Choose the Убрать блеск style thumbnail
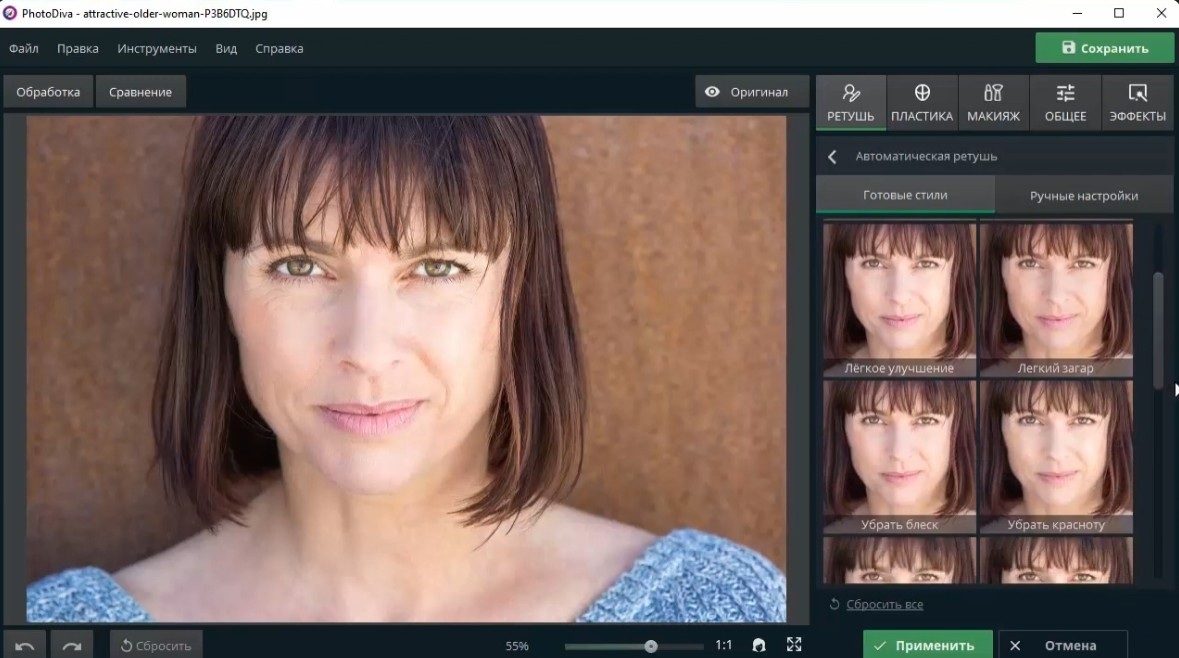Screen dimensions: 1179x658 coord(899,456)
